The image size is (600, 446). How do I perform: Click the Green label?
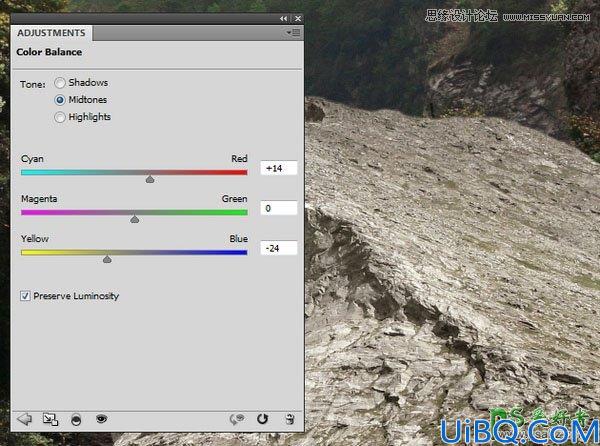pyautogui.click(x=235, y=199)
